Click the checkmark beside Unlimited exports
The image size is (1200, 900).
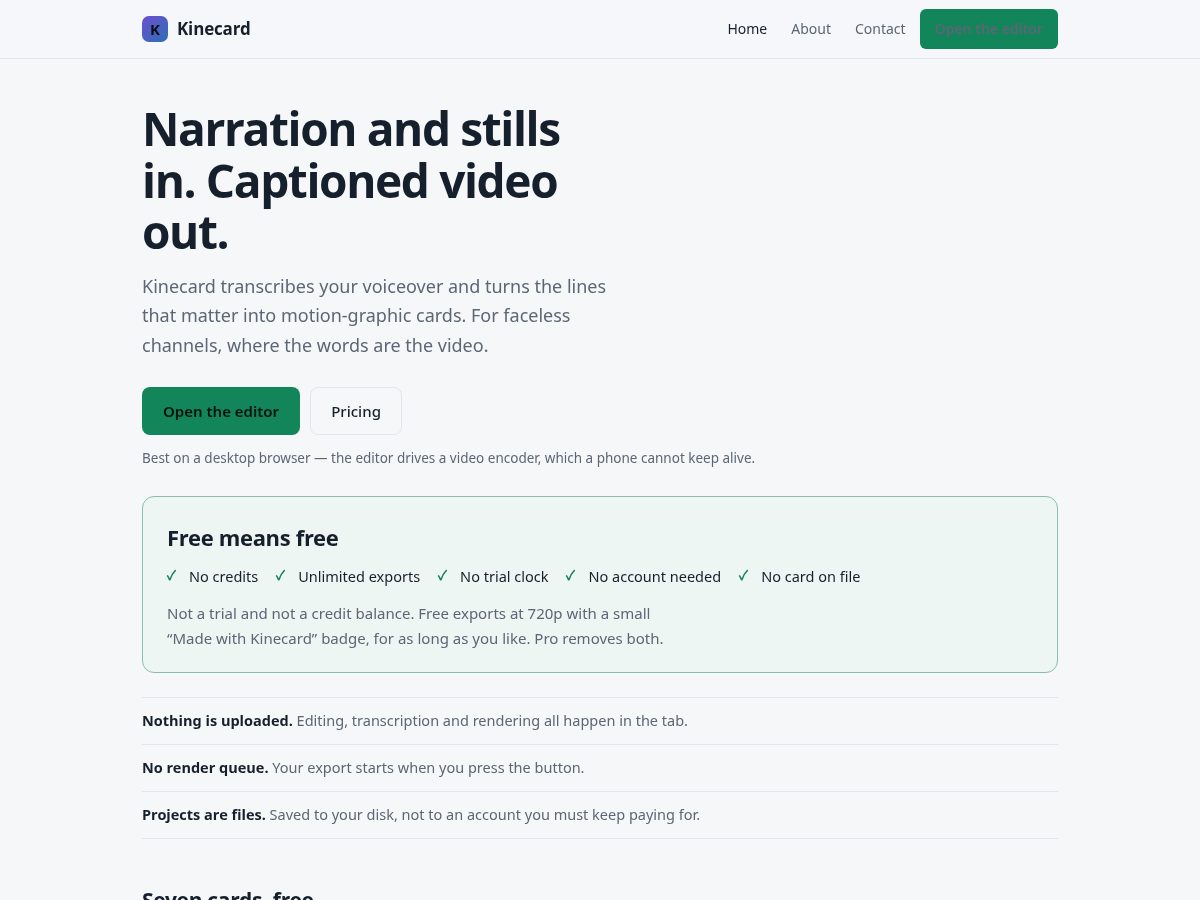(280, 576)
